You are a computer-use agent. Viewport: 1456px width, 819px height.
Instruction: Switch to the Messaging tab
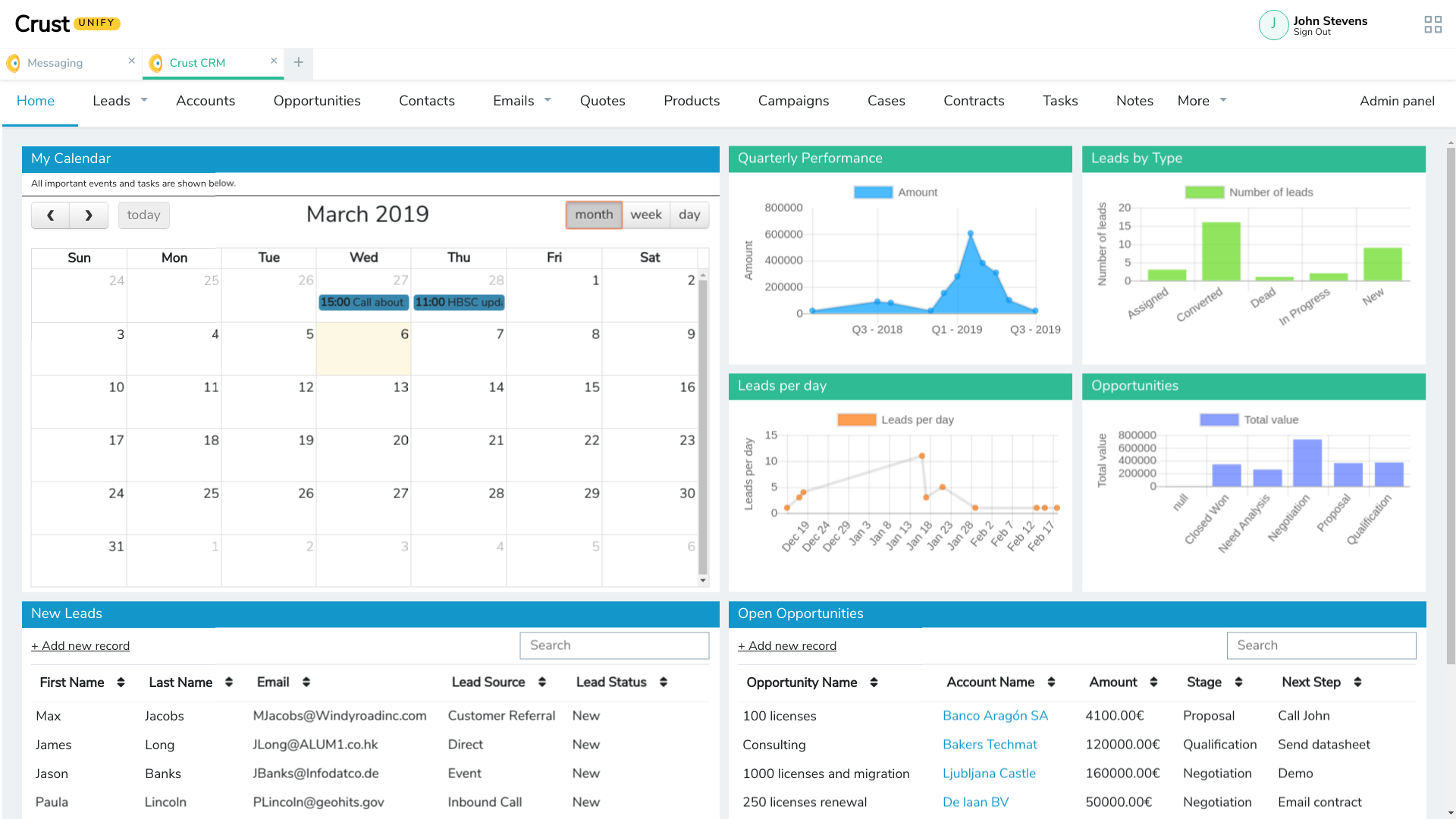click(x=55, y=63)
